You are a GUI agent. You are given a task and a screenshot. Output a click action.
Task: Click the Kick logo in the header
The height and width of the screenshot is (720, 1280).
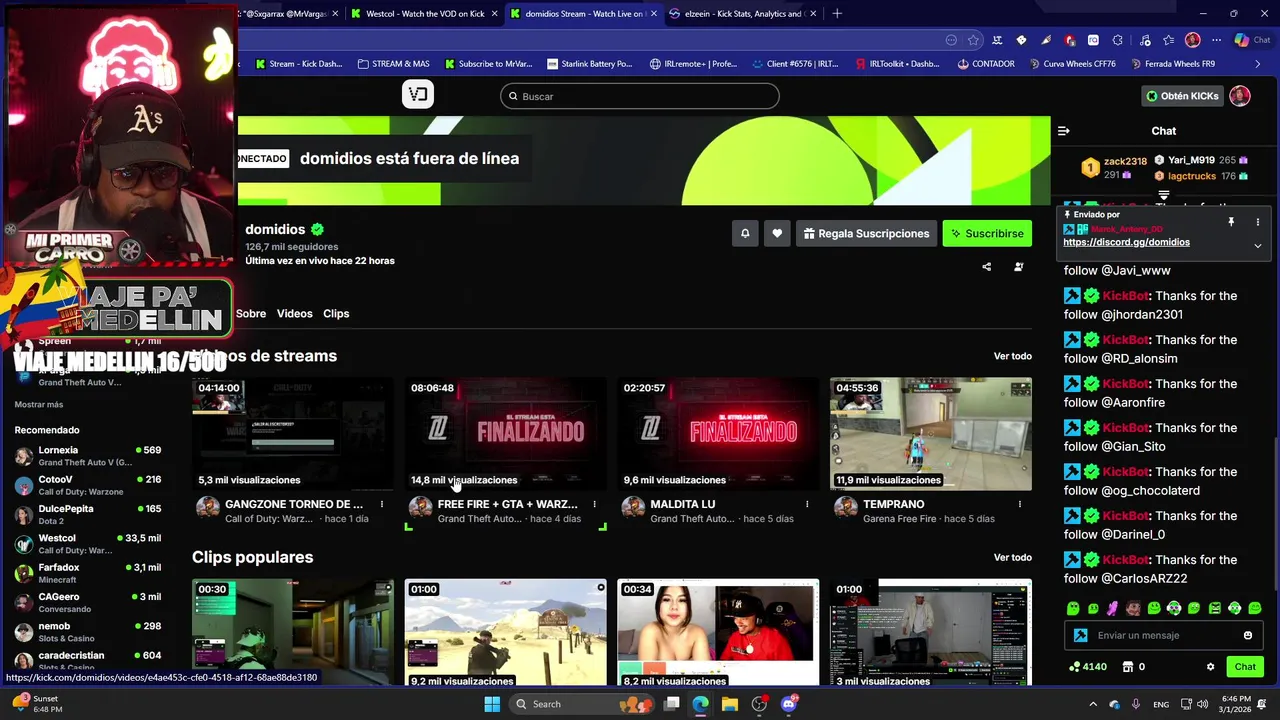(x=418, y=95)
